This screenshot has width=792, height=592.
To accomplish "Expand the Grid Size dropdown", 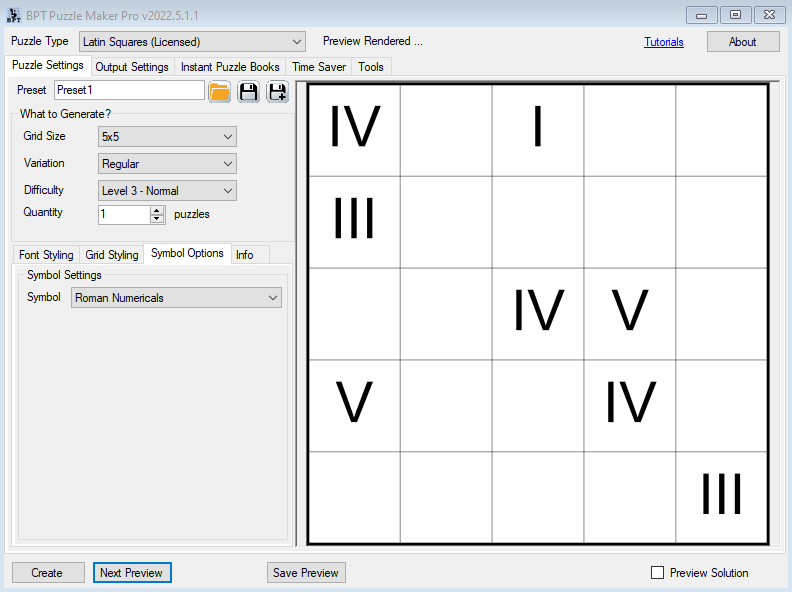I will 167,137.
